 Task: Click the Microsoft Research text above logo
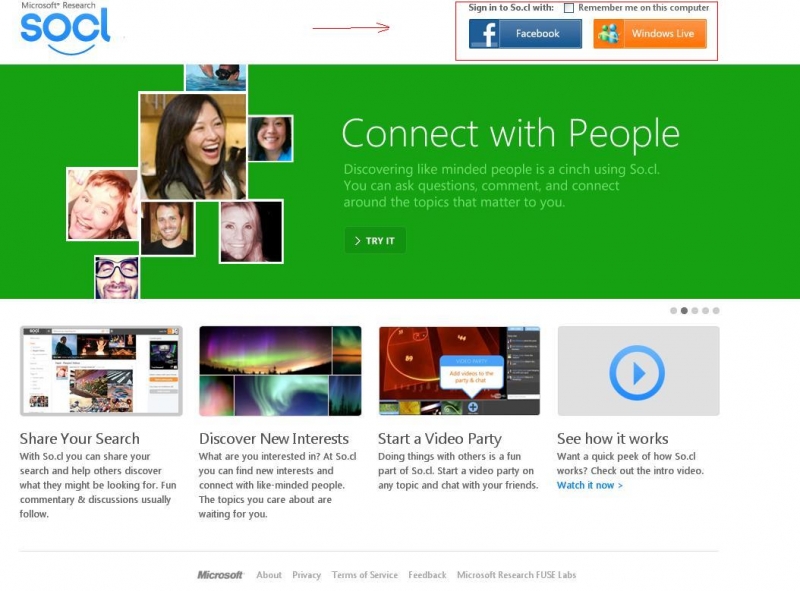(58, 5)
